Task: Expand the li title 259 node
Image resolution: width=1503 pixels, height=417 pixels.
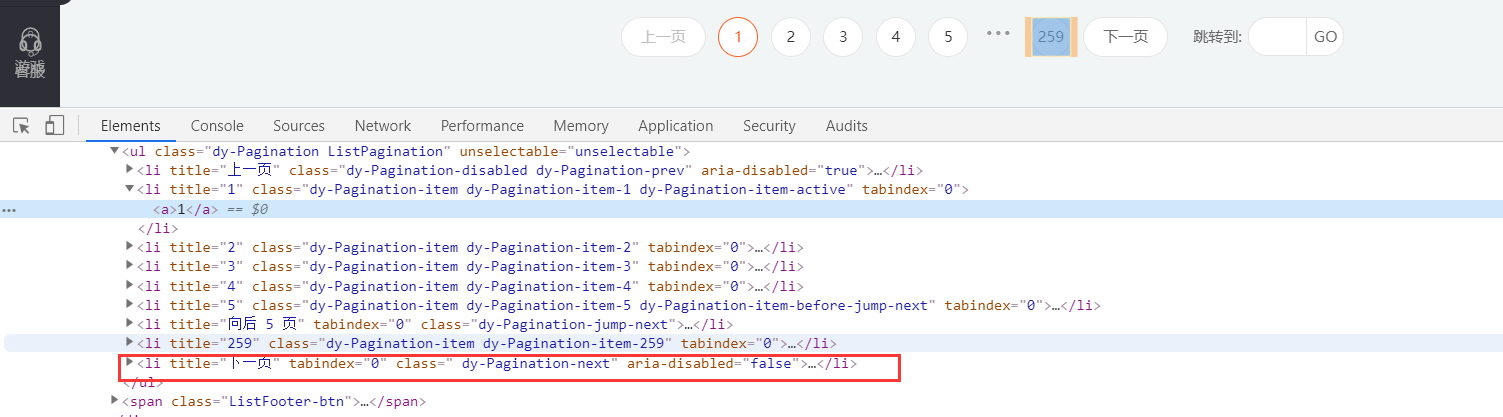Action: tap(130, 343)
